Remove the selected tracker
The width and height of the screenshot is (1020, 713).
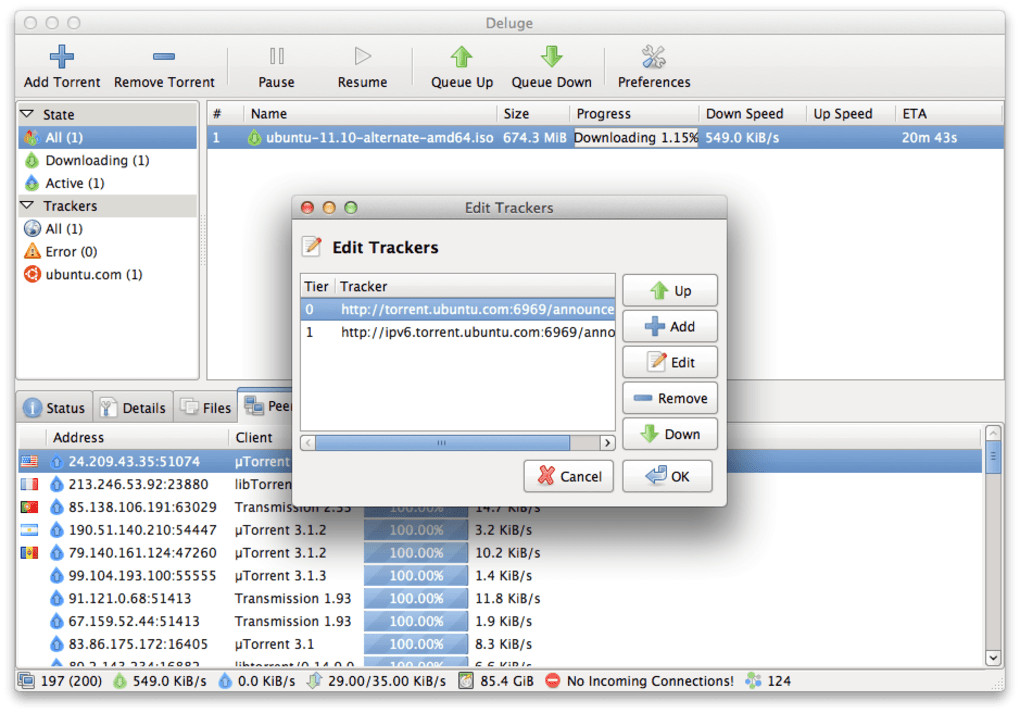point(669,397)
